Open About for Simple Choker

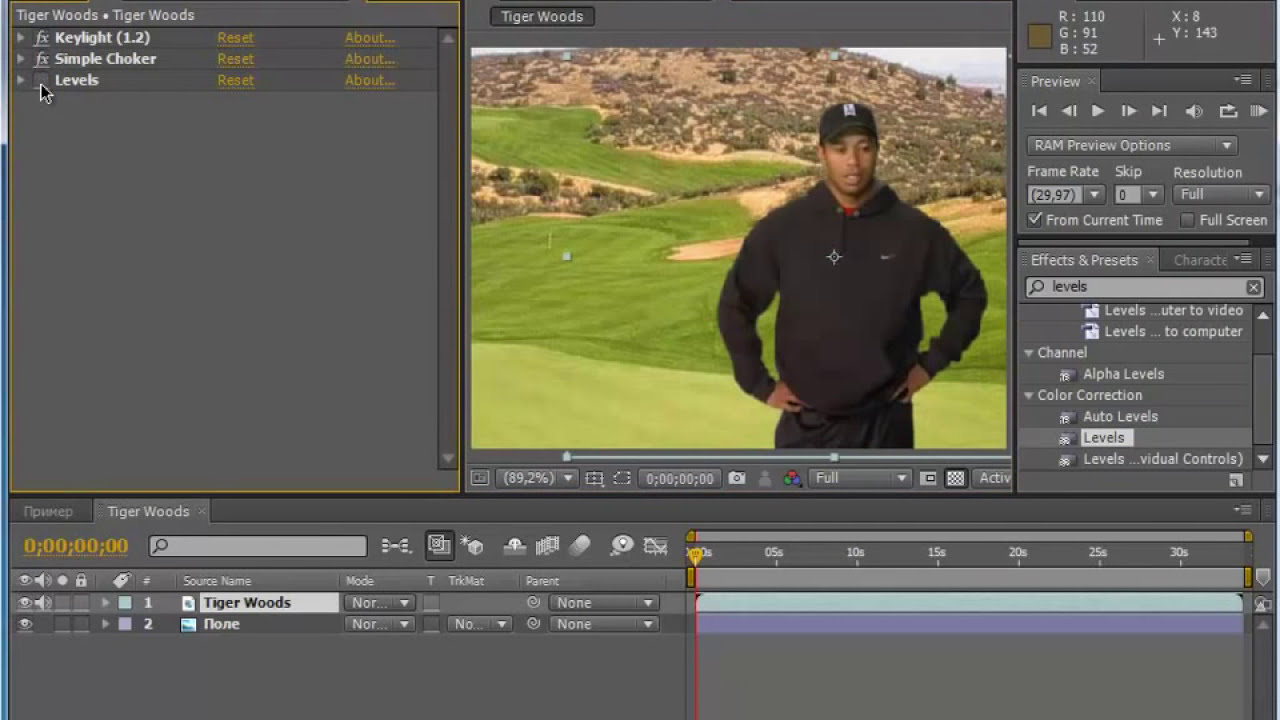pos(370,59)
